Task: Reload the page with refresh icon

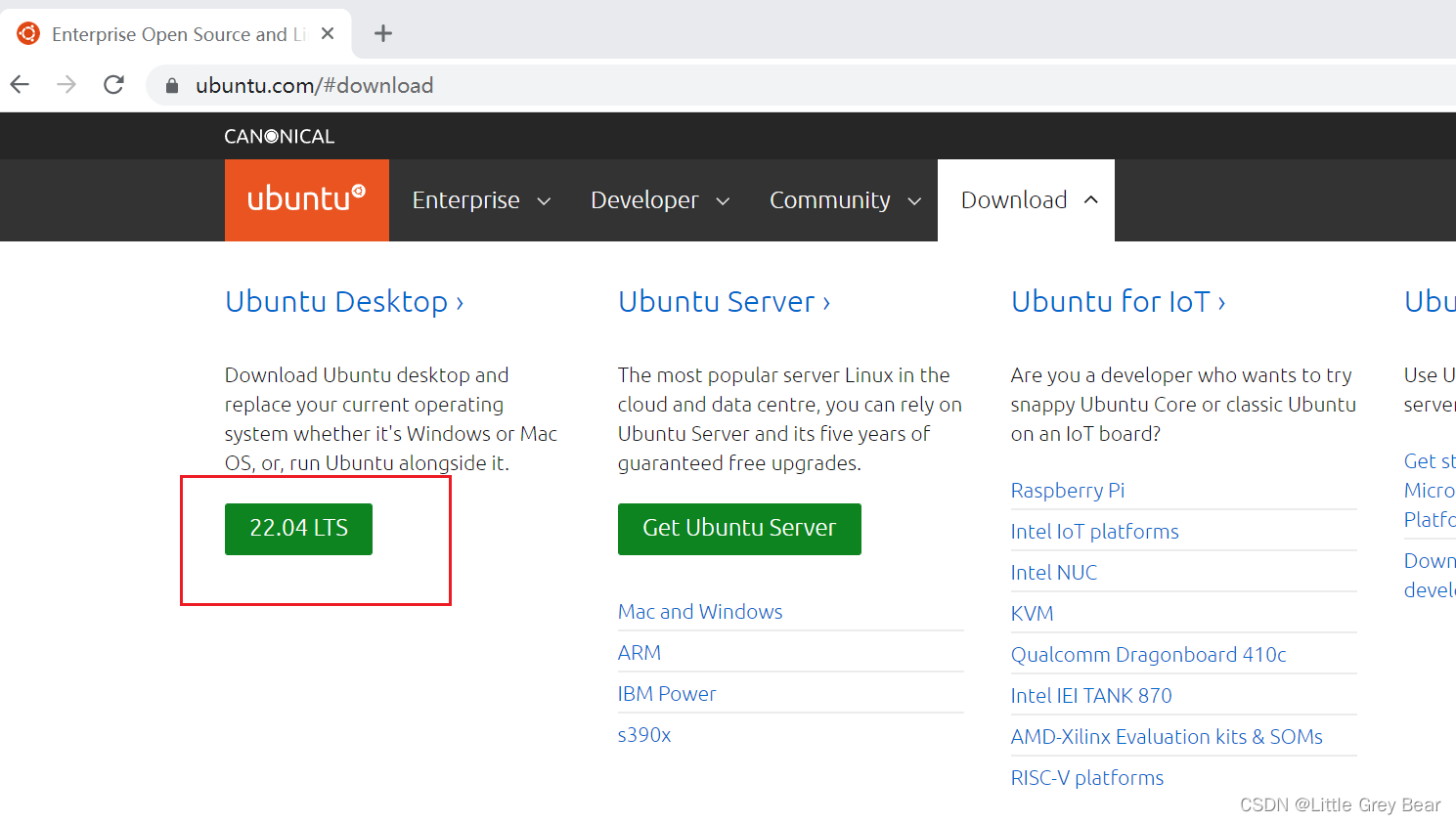Action: click(113, 85)
